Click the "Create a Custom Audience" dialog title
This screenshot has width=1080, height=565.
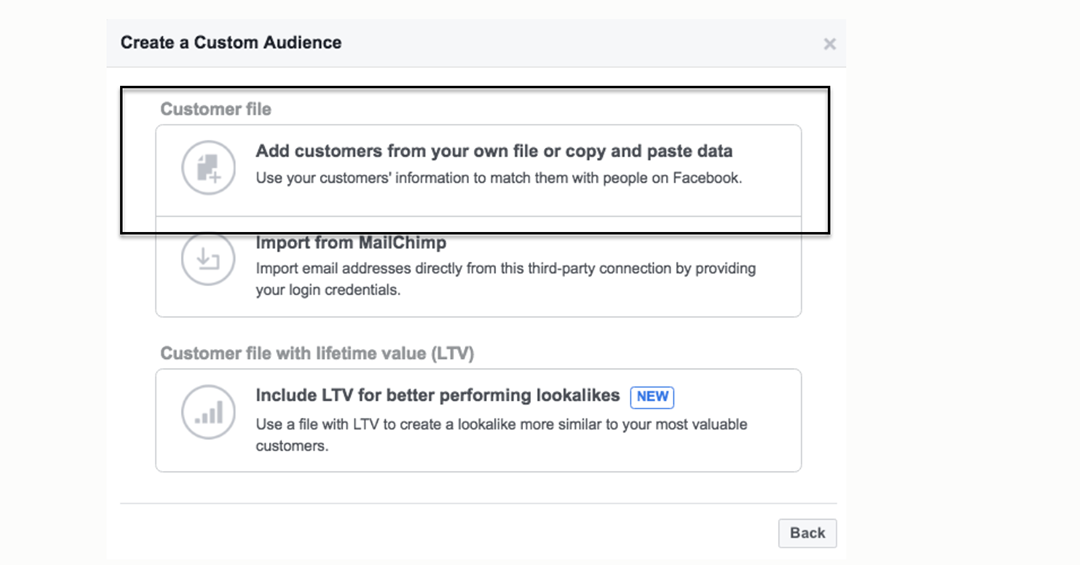(231, 43)
